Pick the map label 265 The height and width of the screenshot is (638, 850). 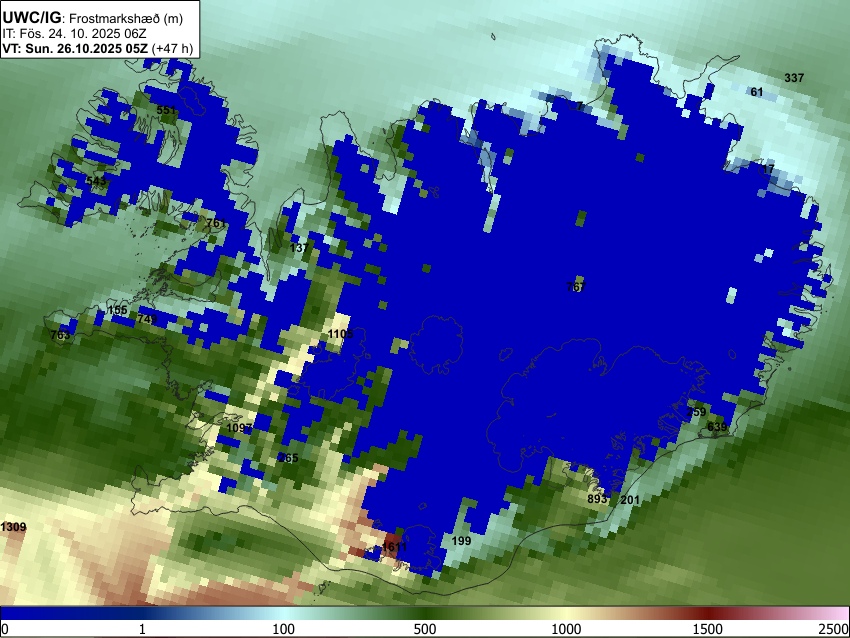click(x=288, y=458)
